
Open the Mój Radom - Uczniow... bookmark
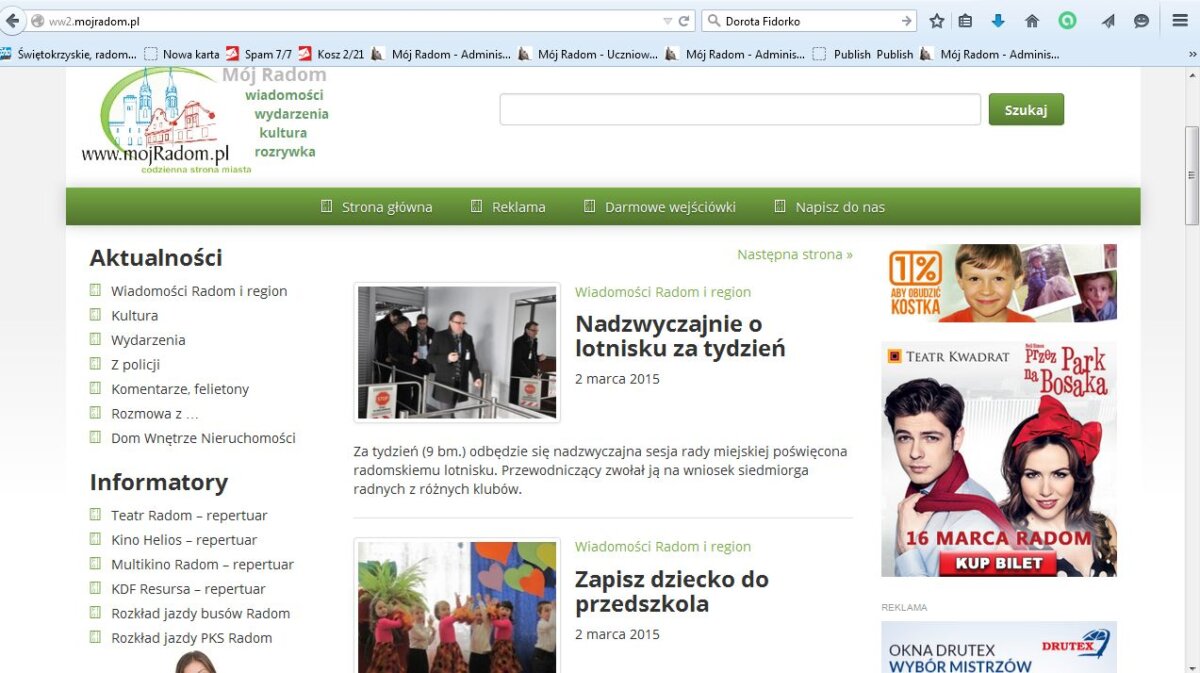[x=588, y=54]
